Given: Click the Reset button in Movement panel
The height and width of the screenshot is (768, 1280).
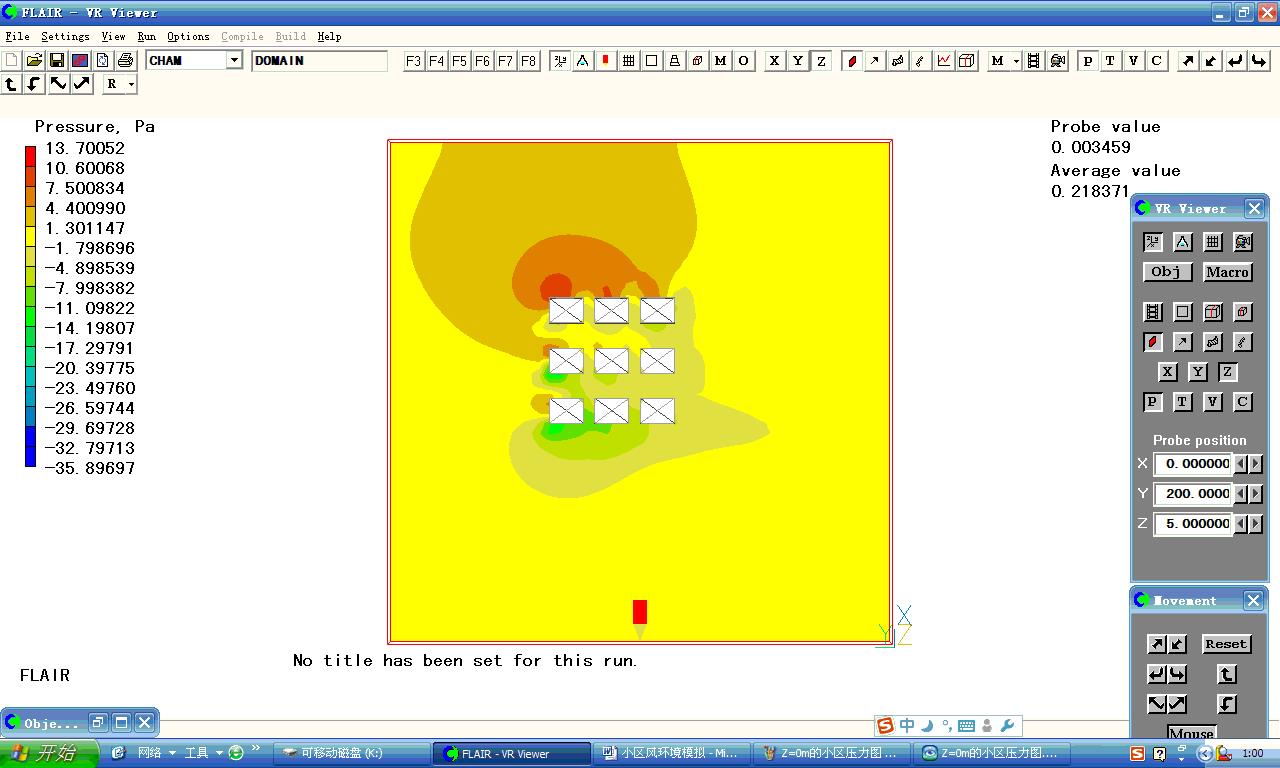Looking at the screenshot, I should click(1226, 644).
